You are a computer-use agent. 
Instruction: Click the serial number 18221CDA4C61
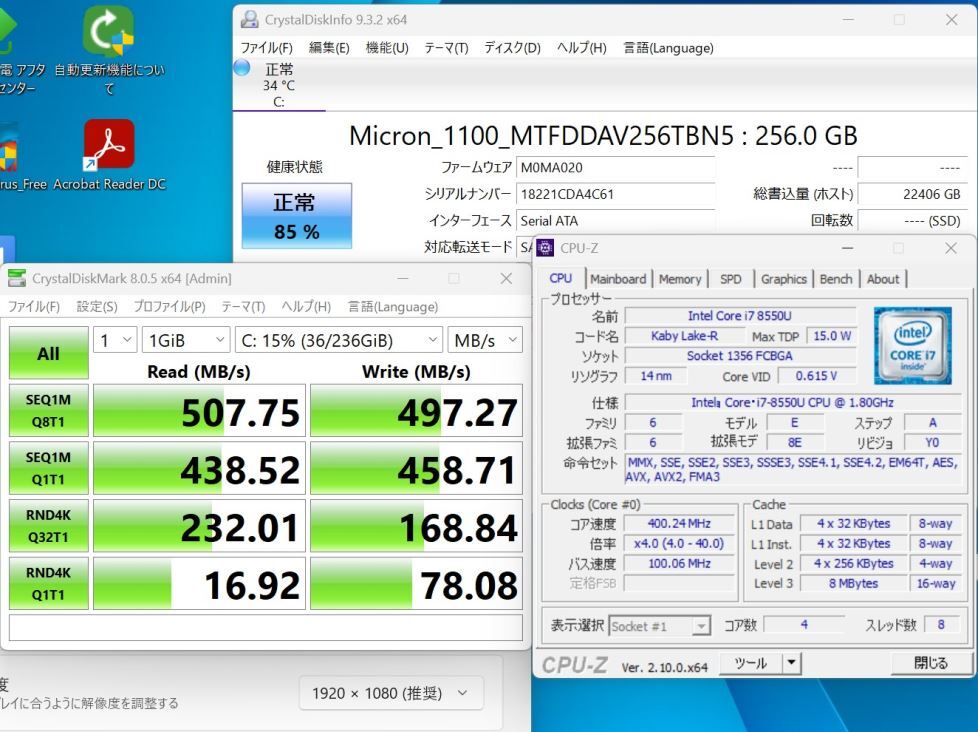(616, 194)
